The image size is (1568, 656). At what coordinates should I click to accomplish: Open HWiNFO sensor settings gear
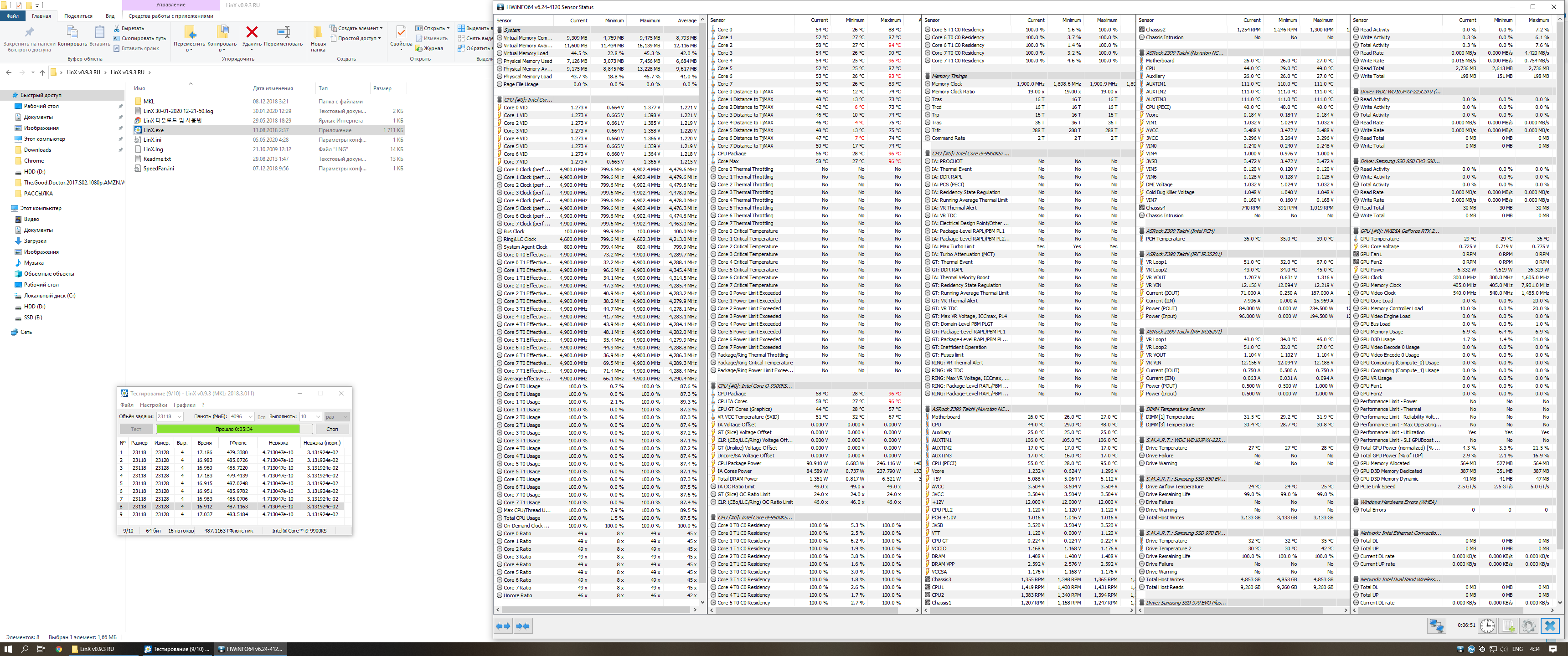pyautogui.click(x=1528, y=625)
